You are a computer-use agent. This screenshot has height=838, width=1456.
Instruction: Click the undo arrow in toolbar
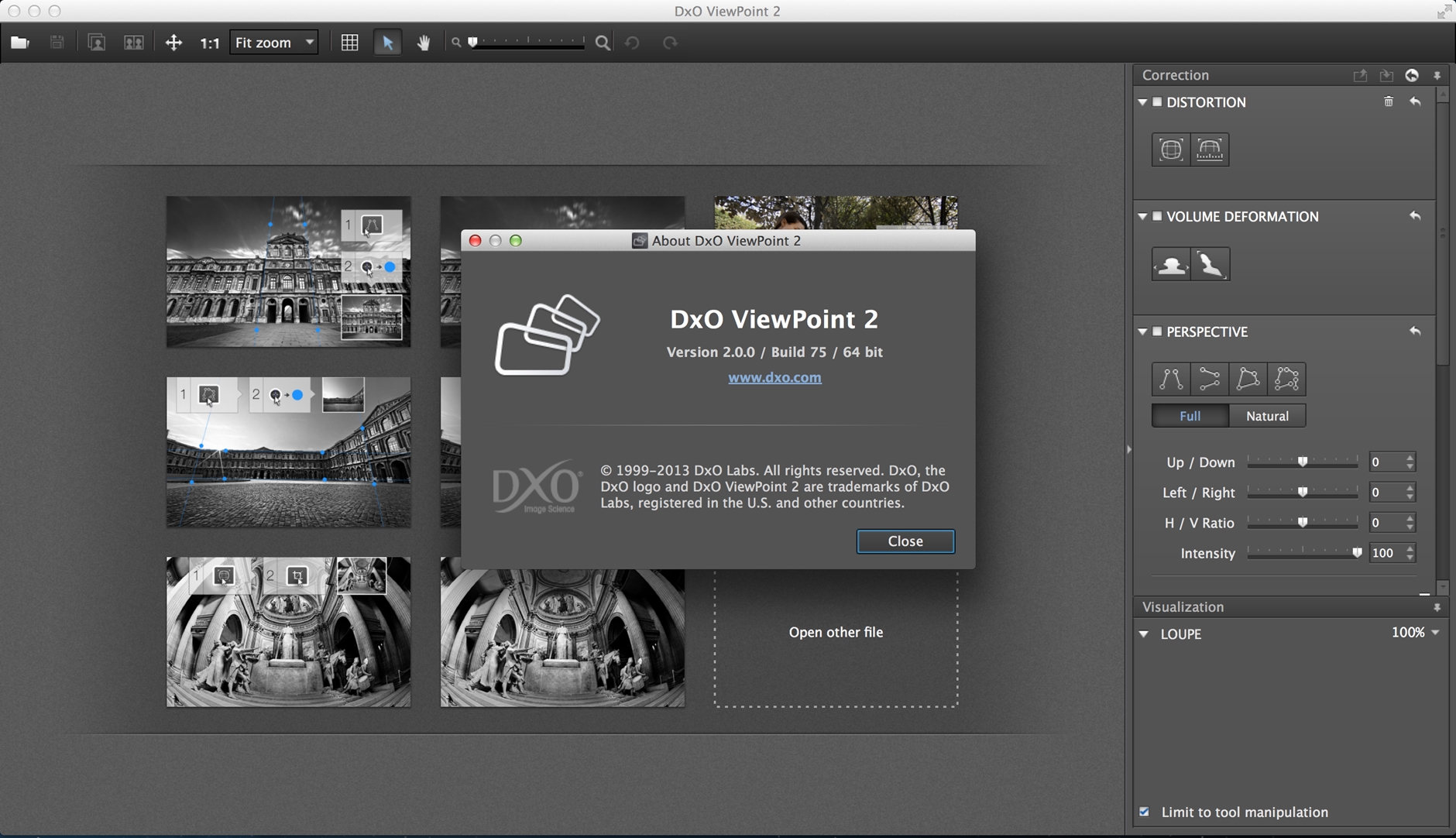(x=632, y=43)
